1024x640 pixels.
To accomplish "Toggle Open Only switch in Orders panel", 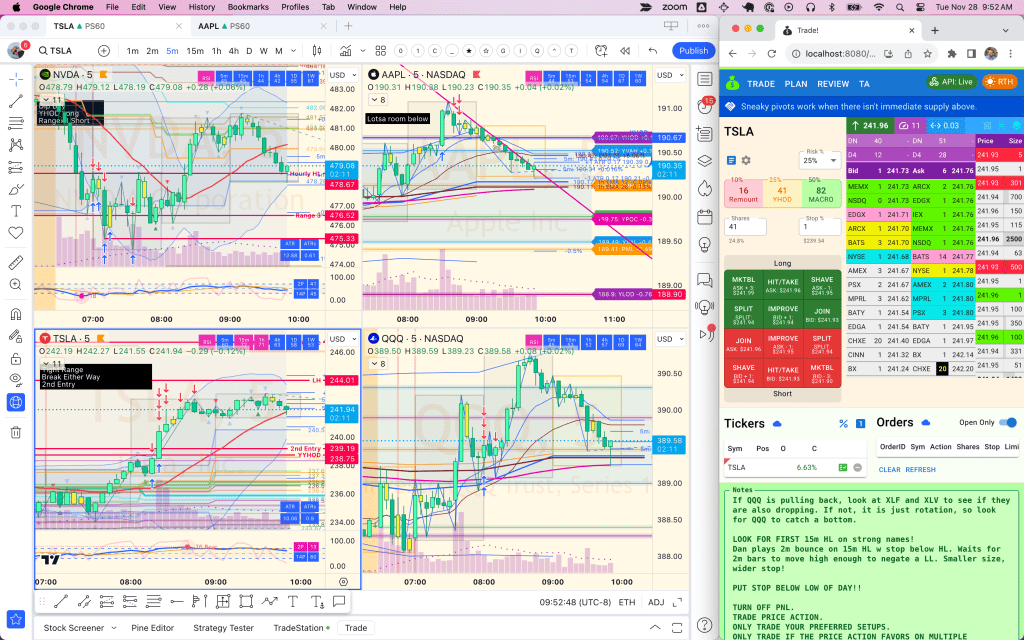I will pos(1010,423).
